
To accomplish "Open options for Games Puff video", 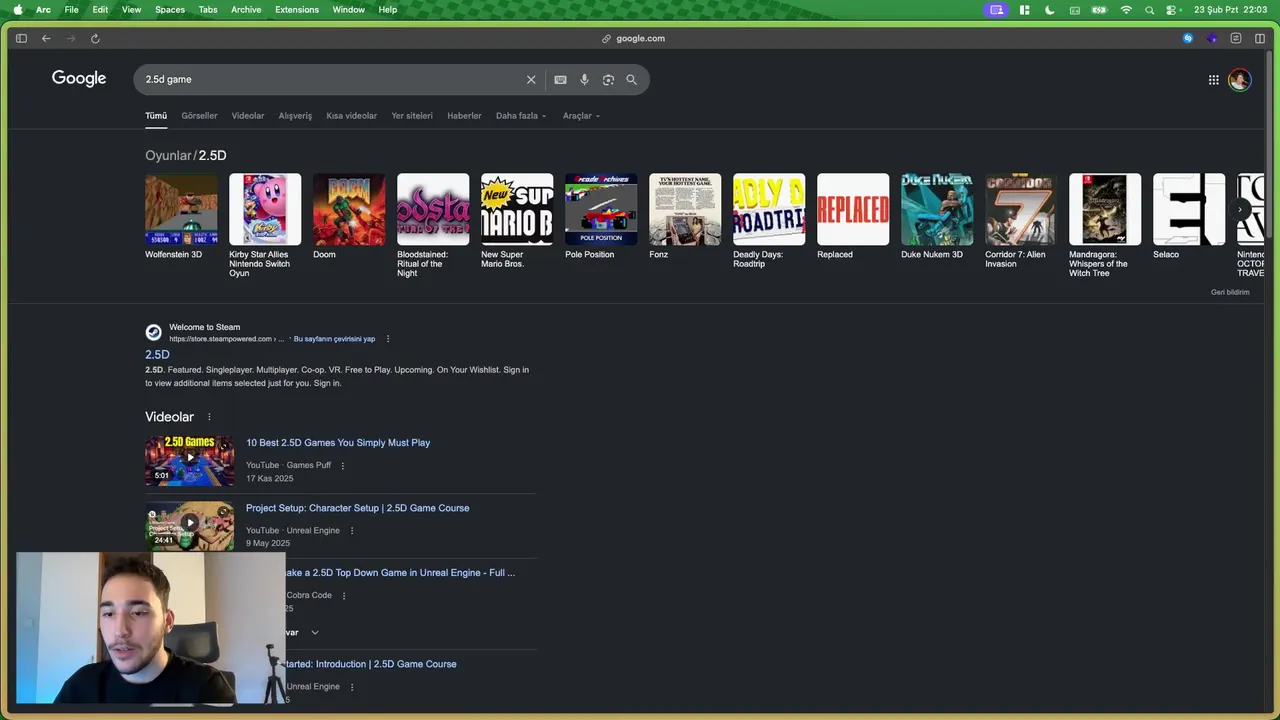I will 342,466.
